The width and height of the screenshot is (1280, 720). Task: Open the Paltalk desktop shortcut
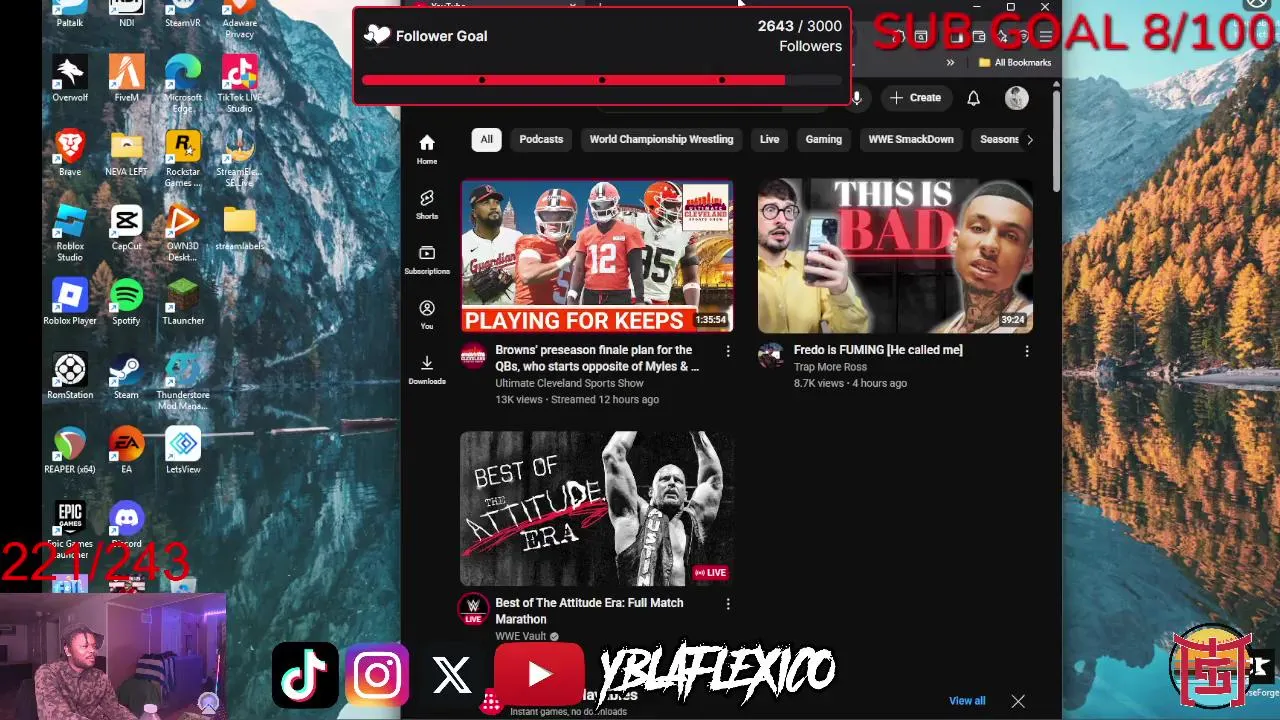coord(70,13)
